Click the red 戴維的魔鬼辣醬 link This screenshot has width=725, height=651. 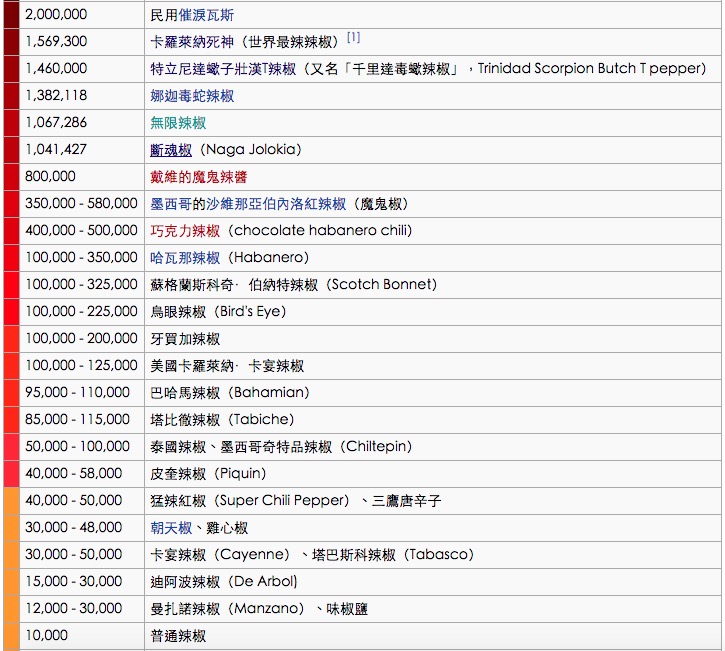pyautogui.click(x=199, y=177)
